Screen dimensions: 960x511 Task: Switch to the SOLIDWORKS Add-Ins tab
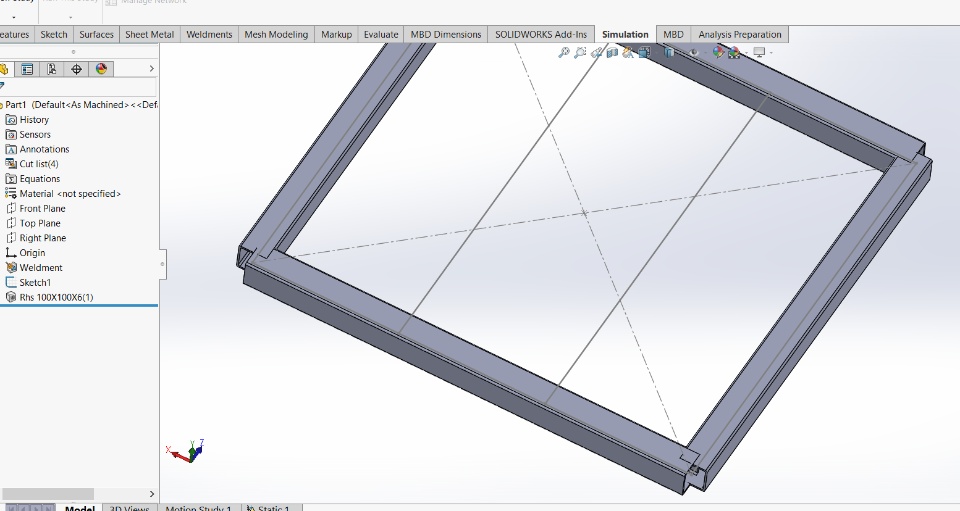[x=541, y=34]
